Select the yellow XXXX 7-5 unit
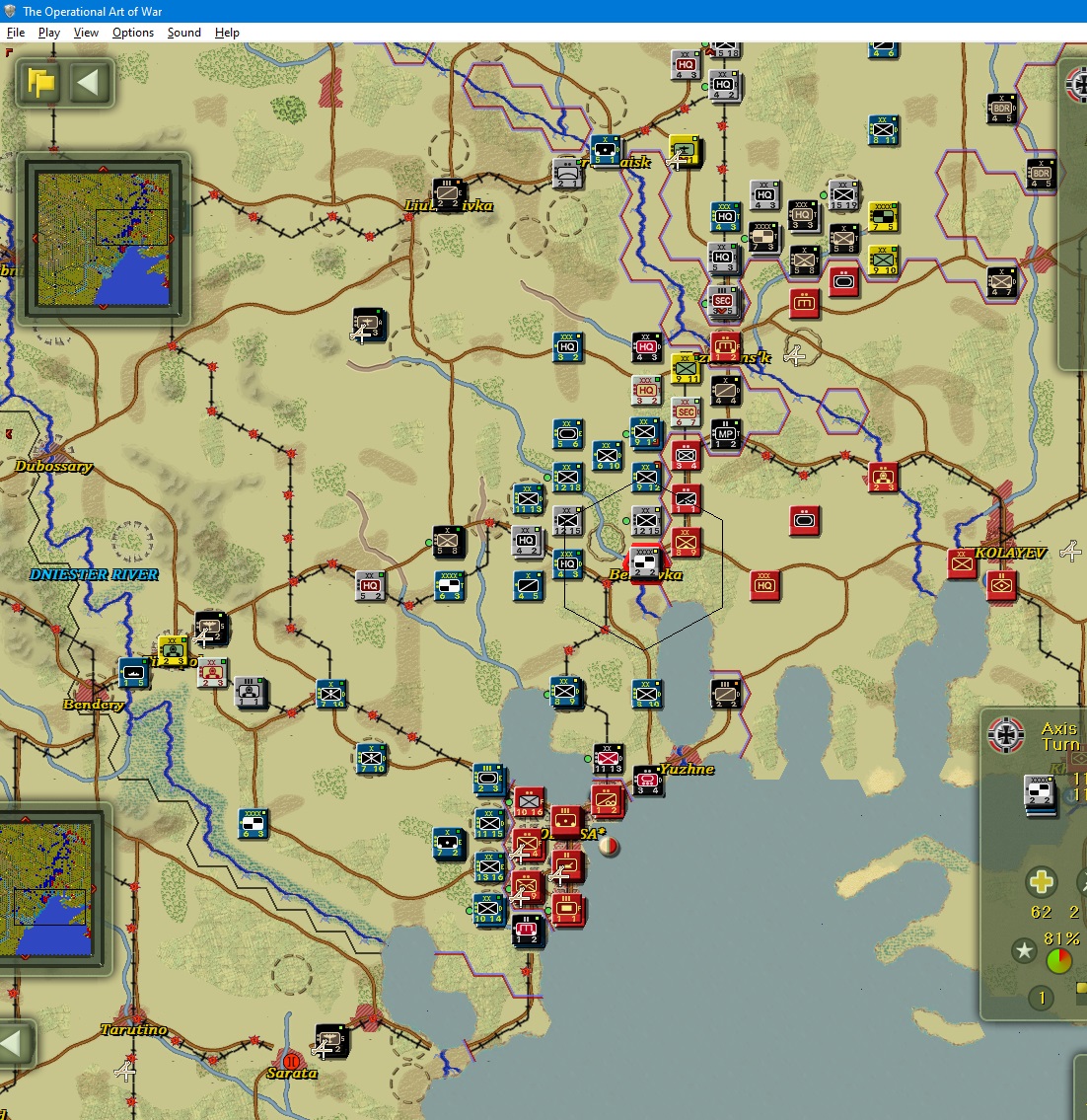Image resolution: width=1087 pixels, height=1120 pixels. click(x=884, y=216)
